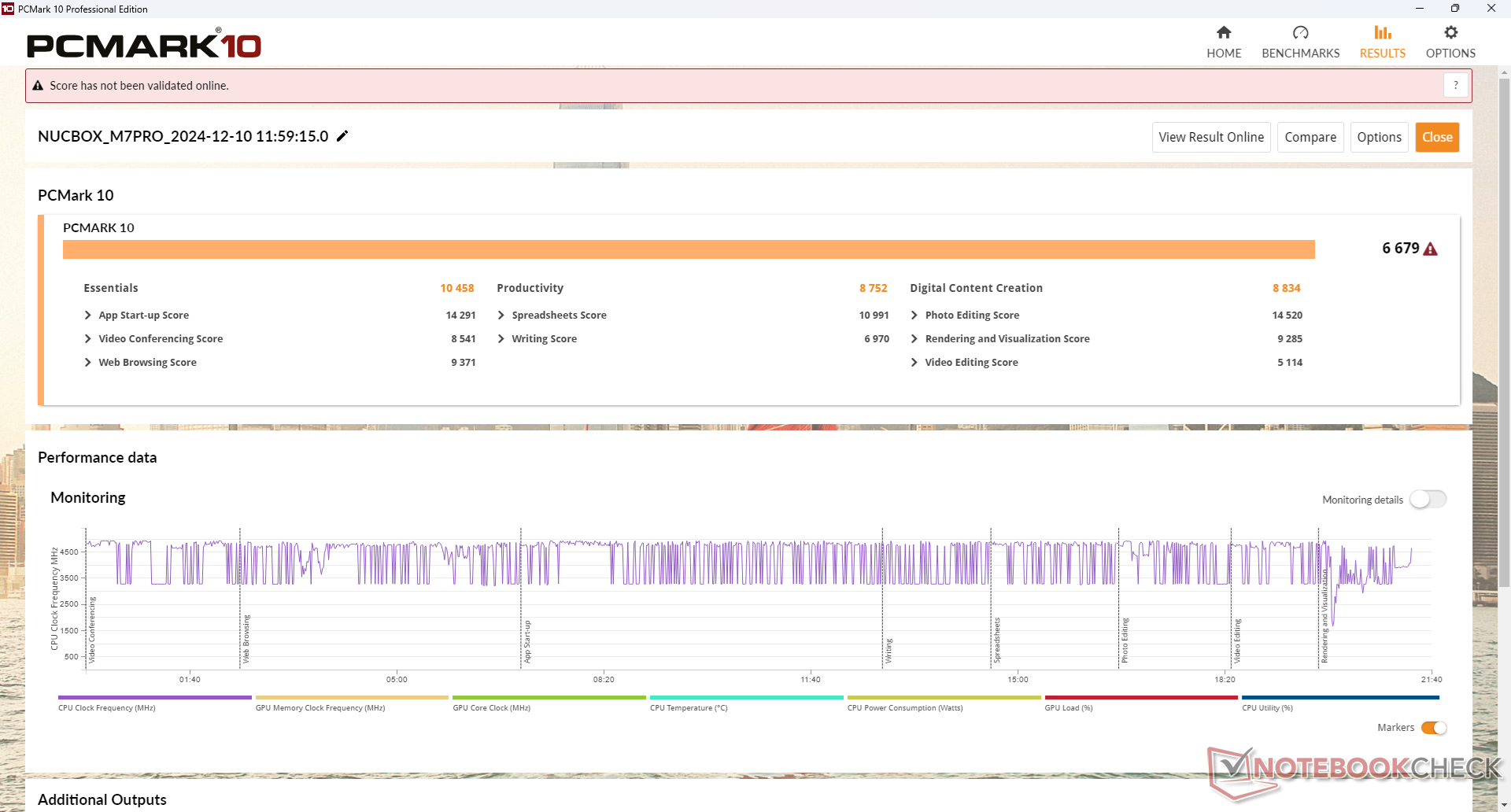Image resolution: width=1511 pixels, height=812 pixels.
Task: Click the PCMark 10 logo
Action: pyautogui.click(x=144, y=44)
